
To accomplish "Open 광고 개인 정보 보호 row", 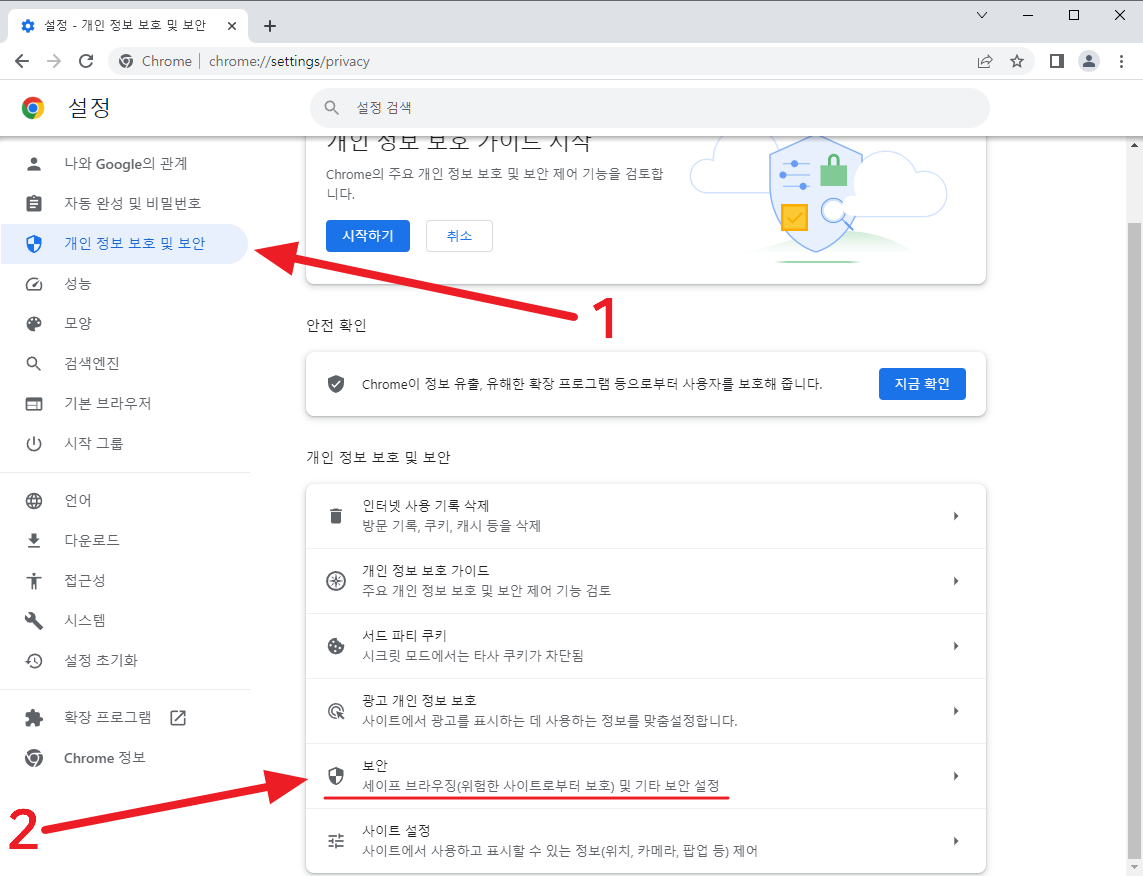I will click(646, 711).
